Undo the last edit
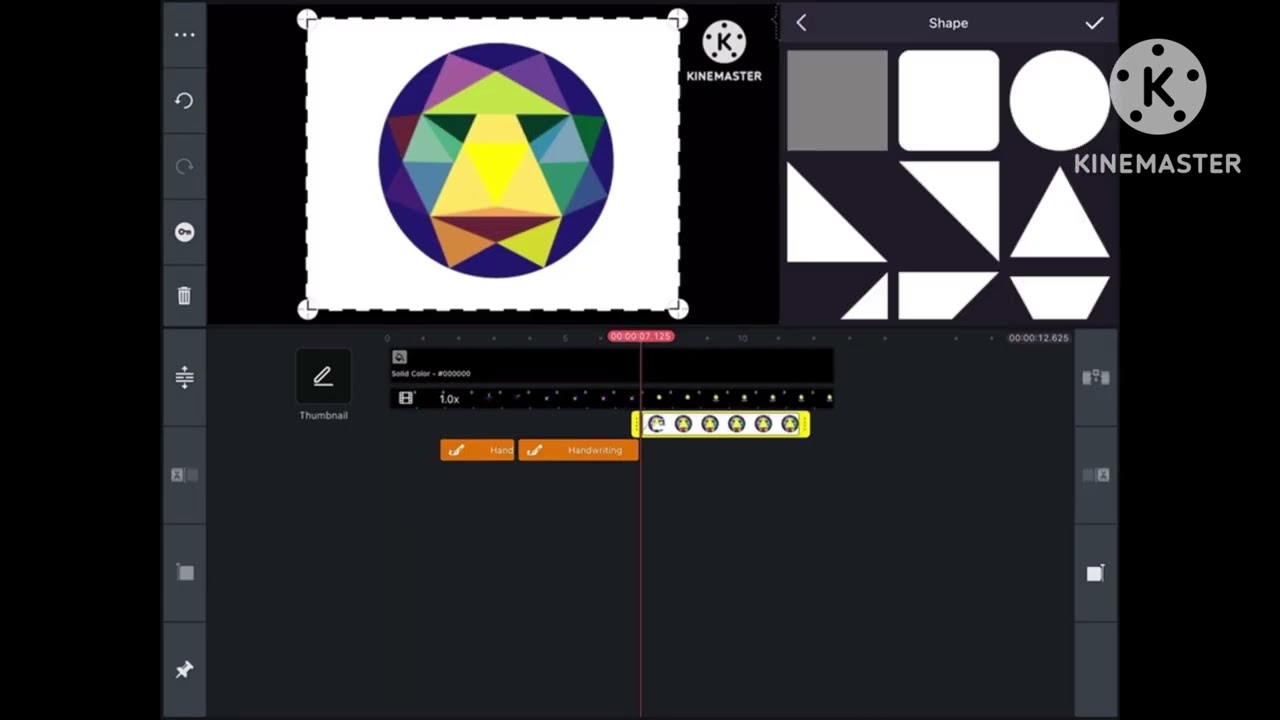The image size is (1280, 720). click(x=184, y=101)
